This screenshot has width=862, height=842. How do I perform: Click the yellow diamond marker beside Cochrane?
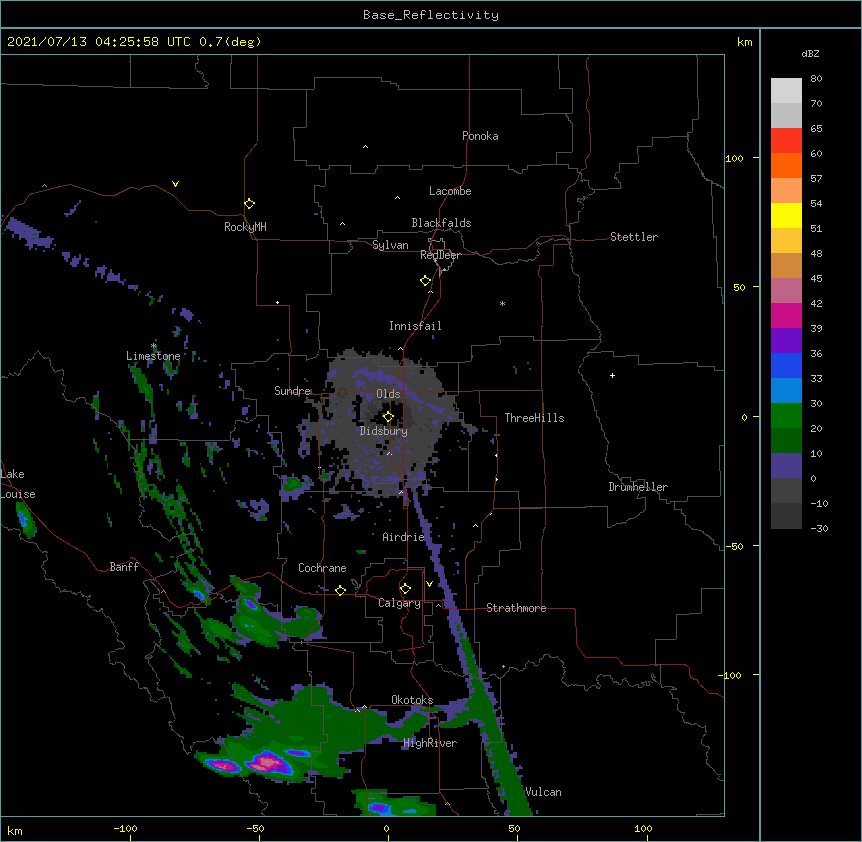pos(340,590)
